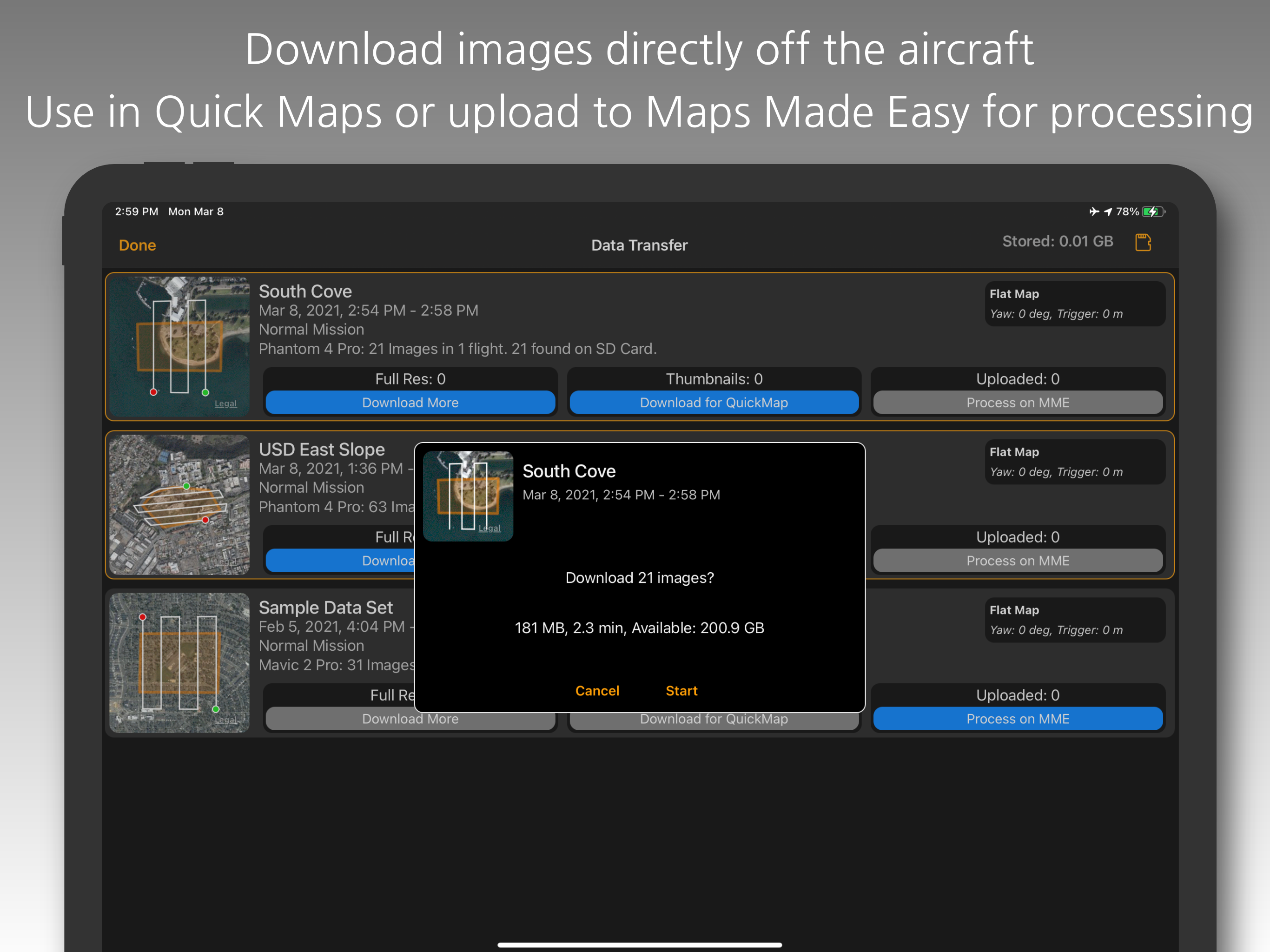Click the airplane mode icon in status bar
1270x952 pixels.
[1094, 212]
